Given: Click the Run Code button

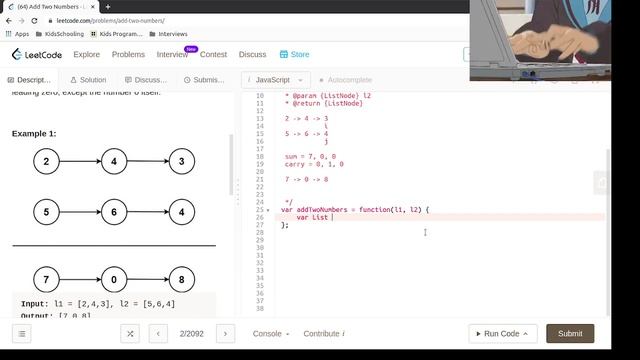Looking at the screenshot, I should (x=503, y=334).
